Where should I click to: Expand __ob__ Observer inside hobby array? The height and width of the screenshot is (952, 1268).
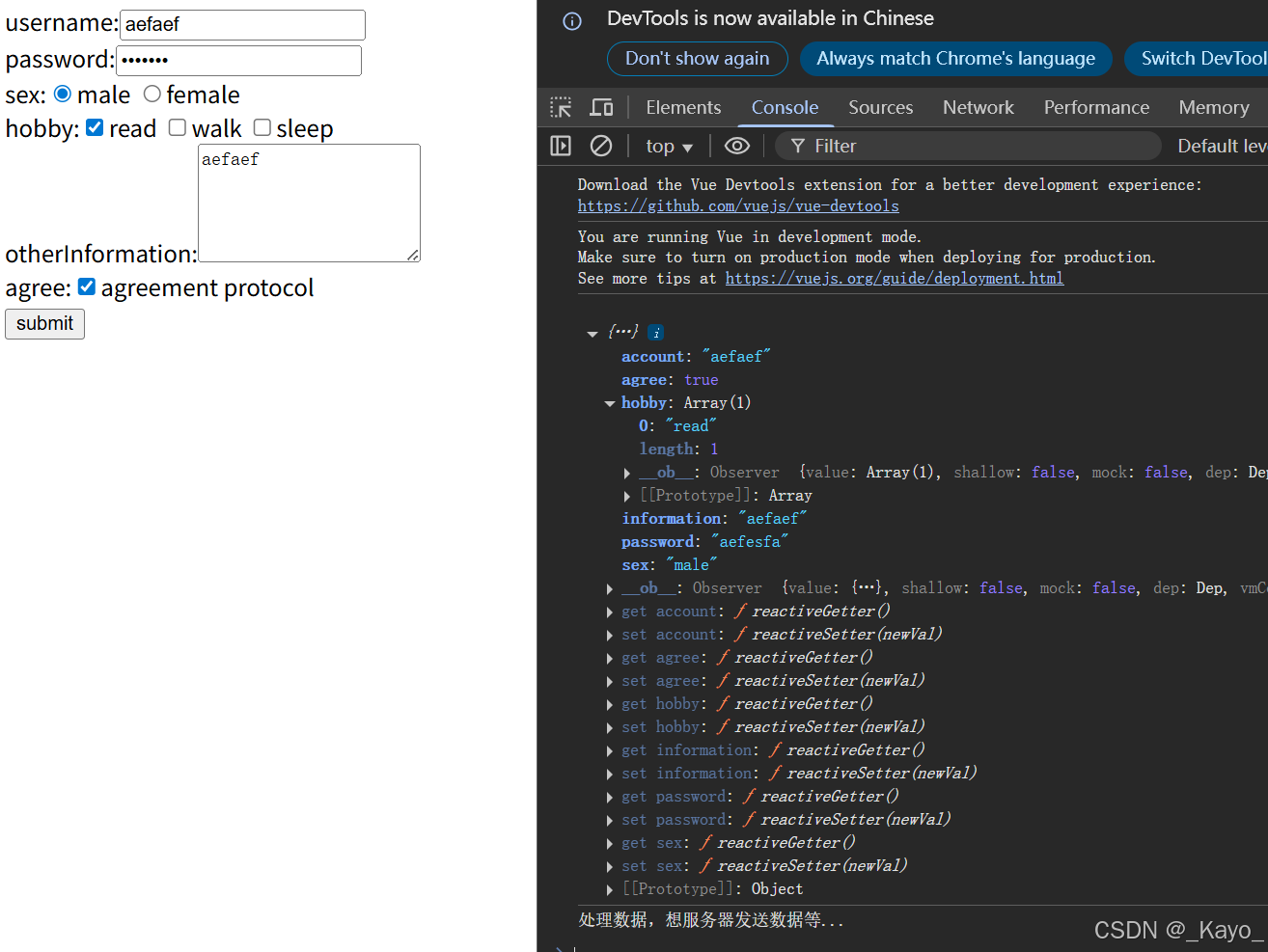[x=627, y=473]
